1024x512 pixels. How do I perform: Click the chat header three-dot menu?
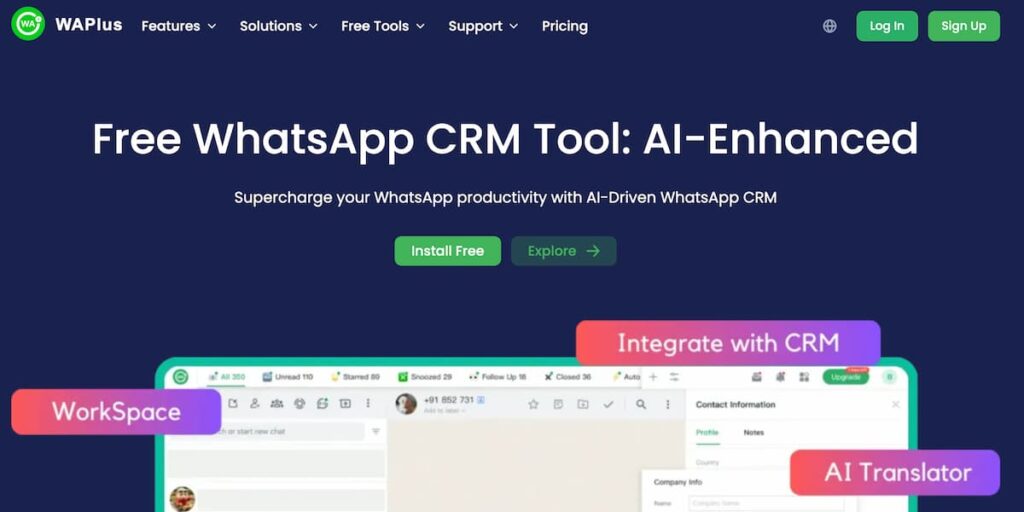pyautogui.click(x=667, y=404)
